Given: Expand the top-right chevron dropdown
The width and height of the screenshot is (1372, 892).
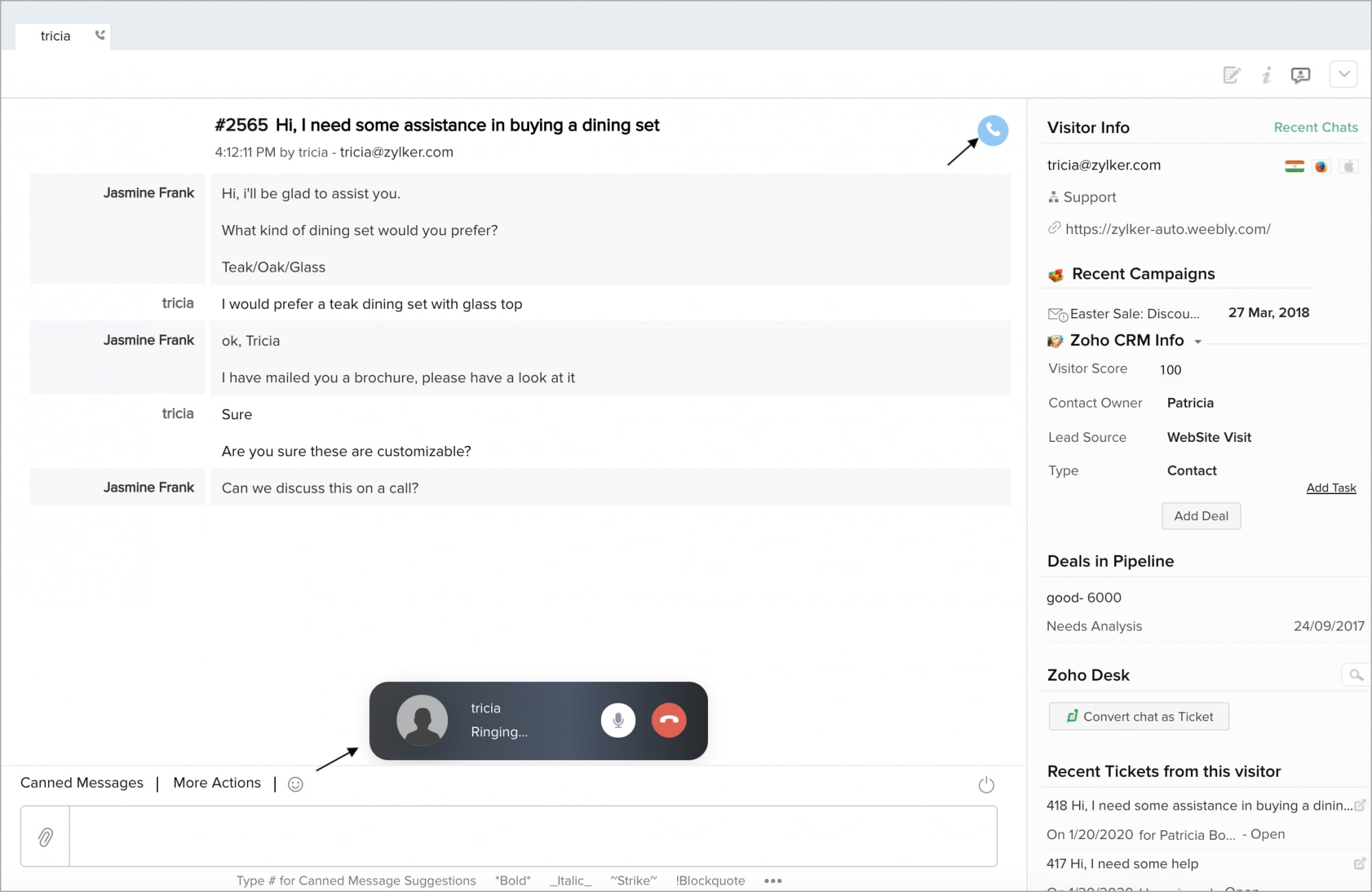Looking at the screenshot, I should tap(1344, 74).
